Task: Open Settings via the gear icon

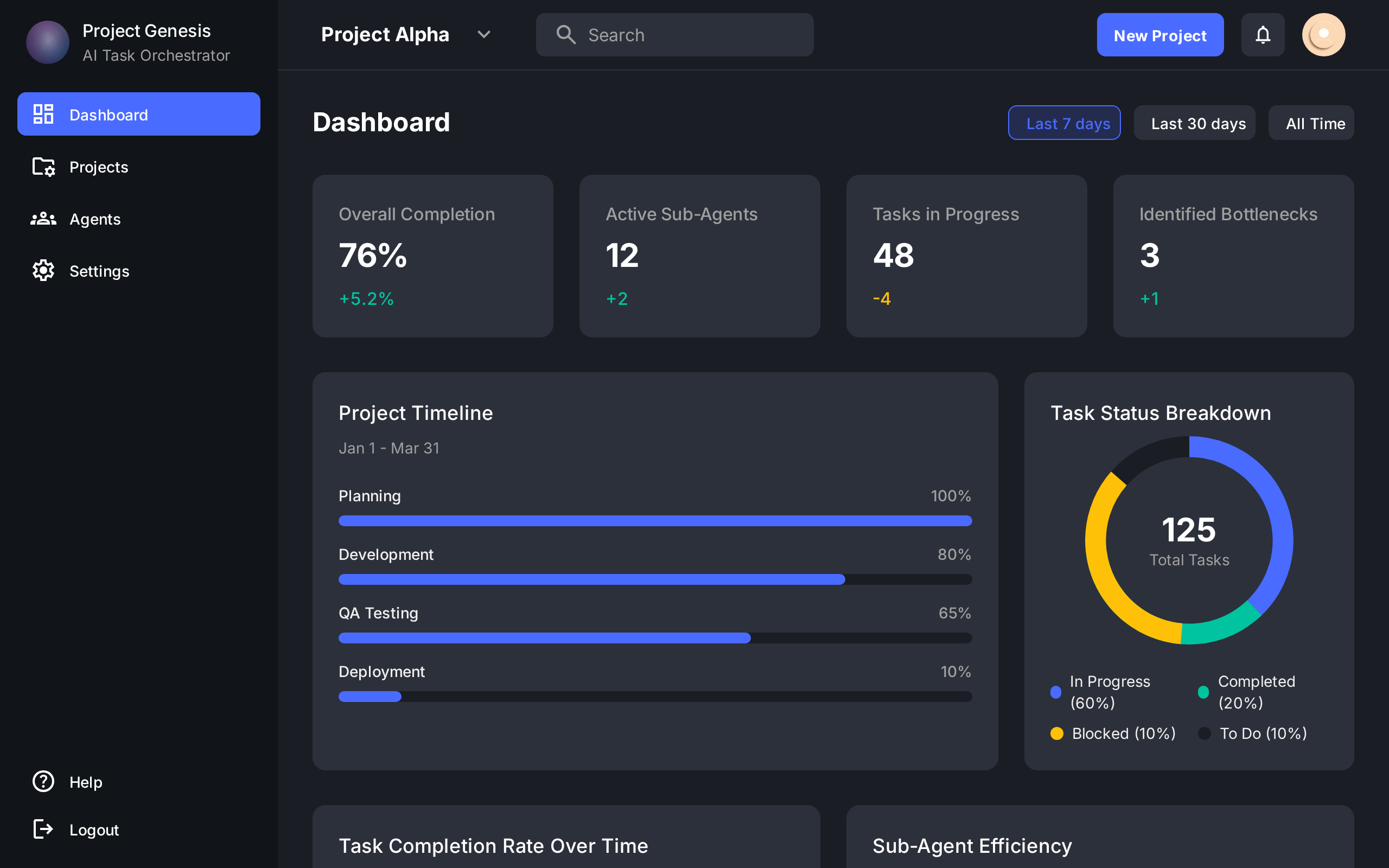Action: (42, 270)
